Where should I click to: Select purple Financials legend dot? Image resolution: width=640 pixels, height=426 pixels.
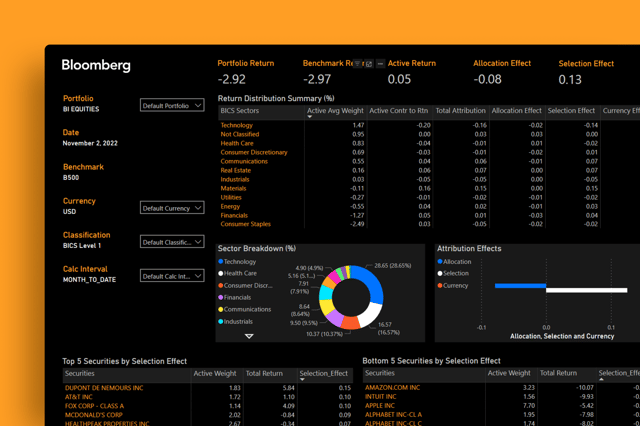tap(221, 297)
